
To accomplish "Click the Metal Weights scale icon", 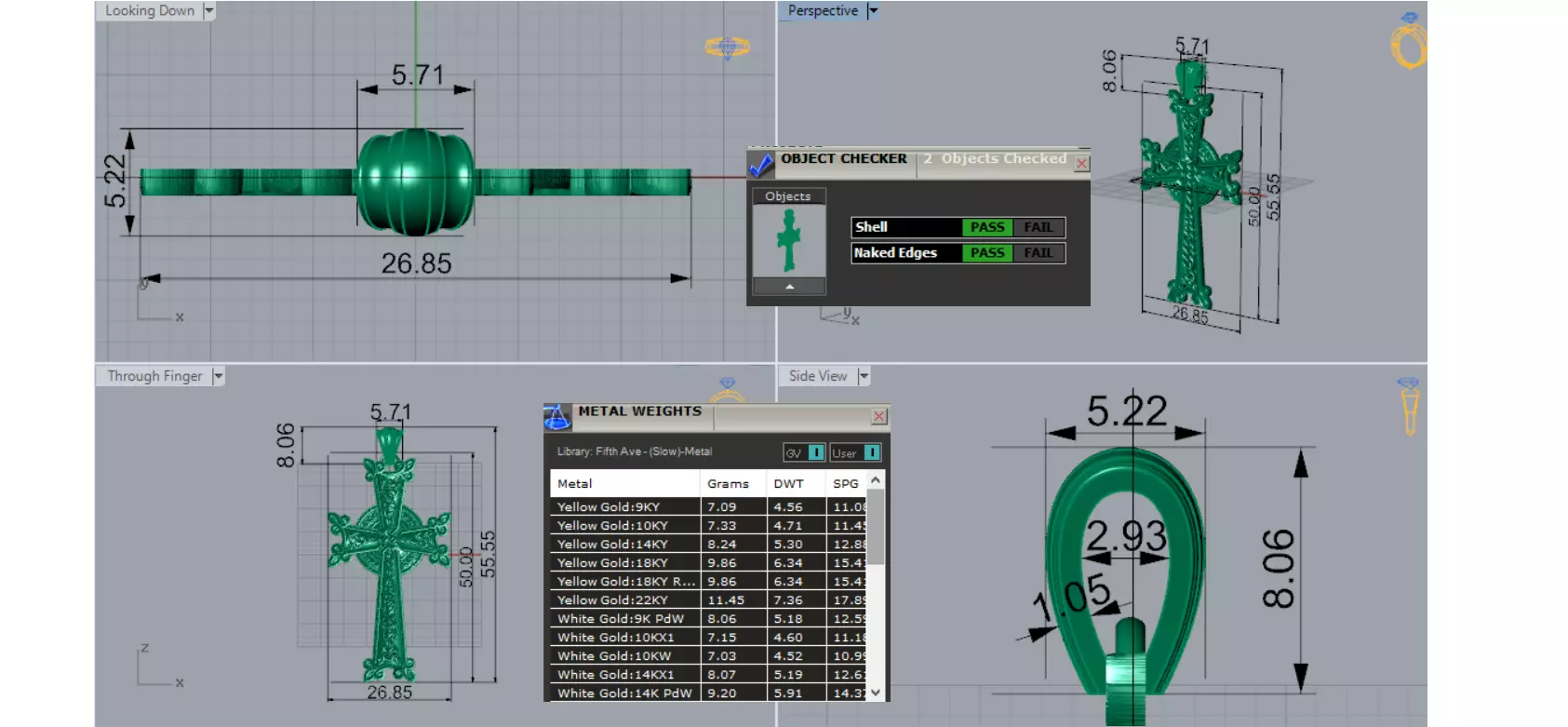I will point(557,417).
